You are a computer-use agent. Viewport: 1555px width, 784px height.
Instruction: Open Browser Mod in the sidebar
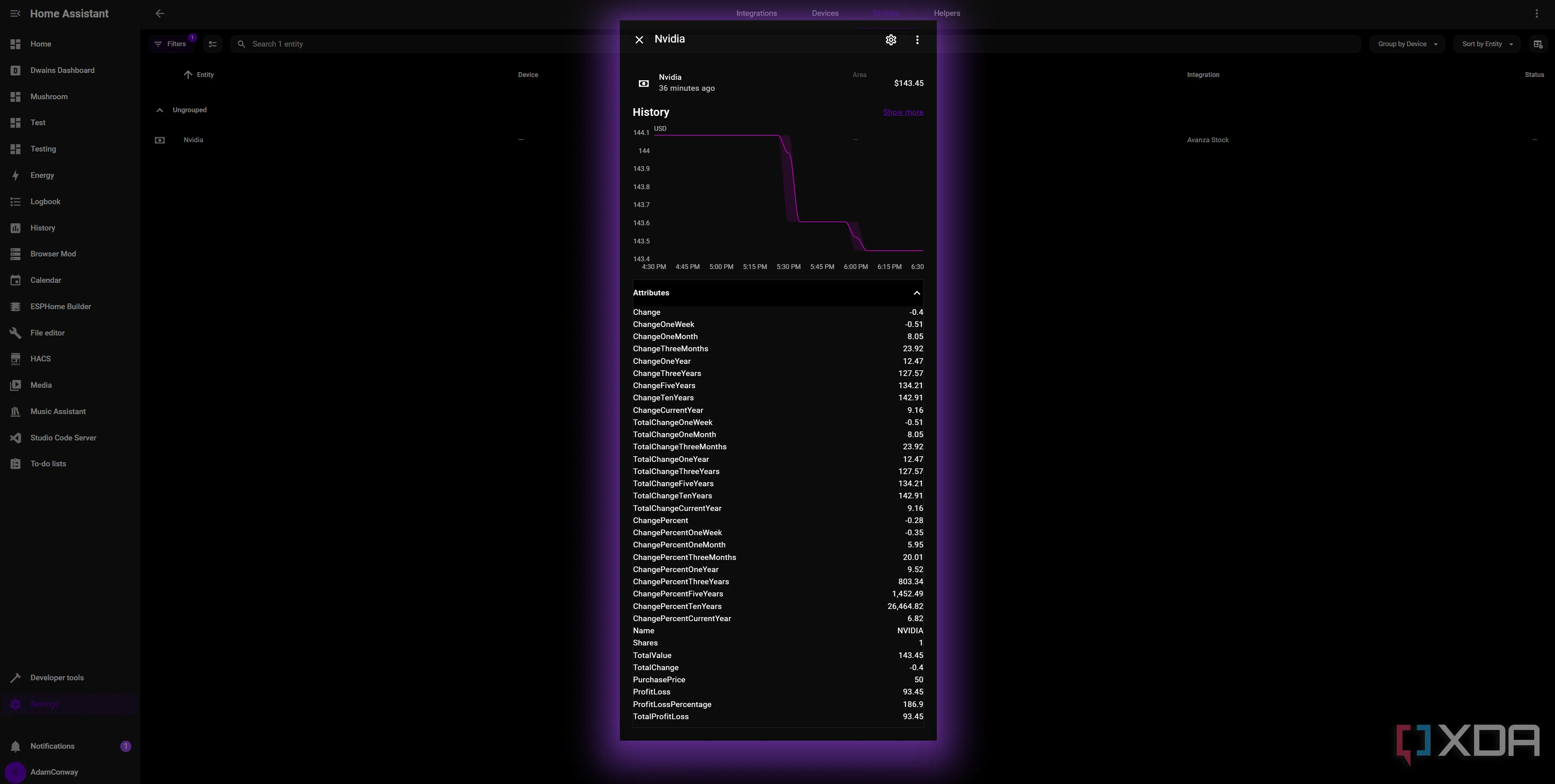(x=70, y=254)
